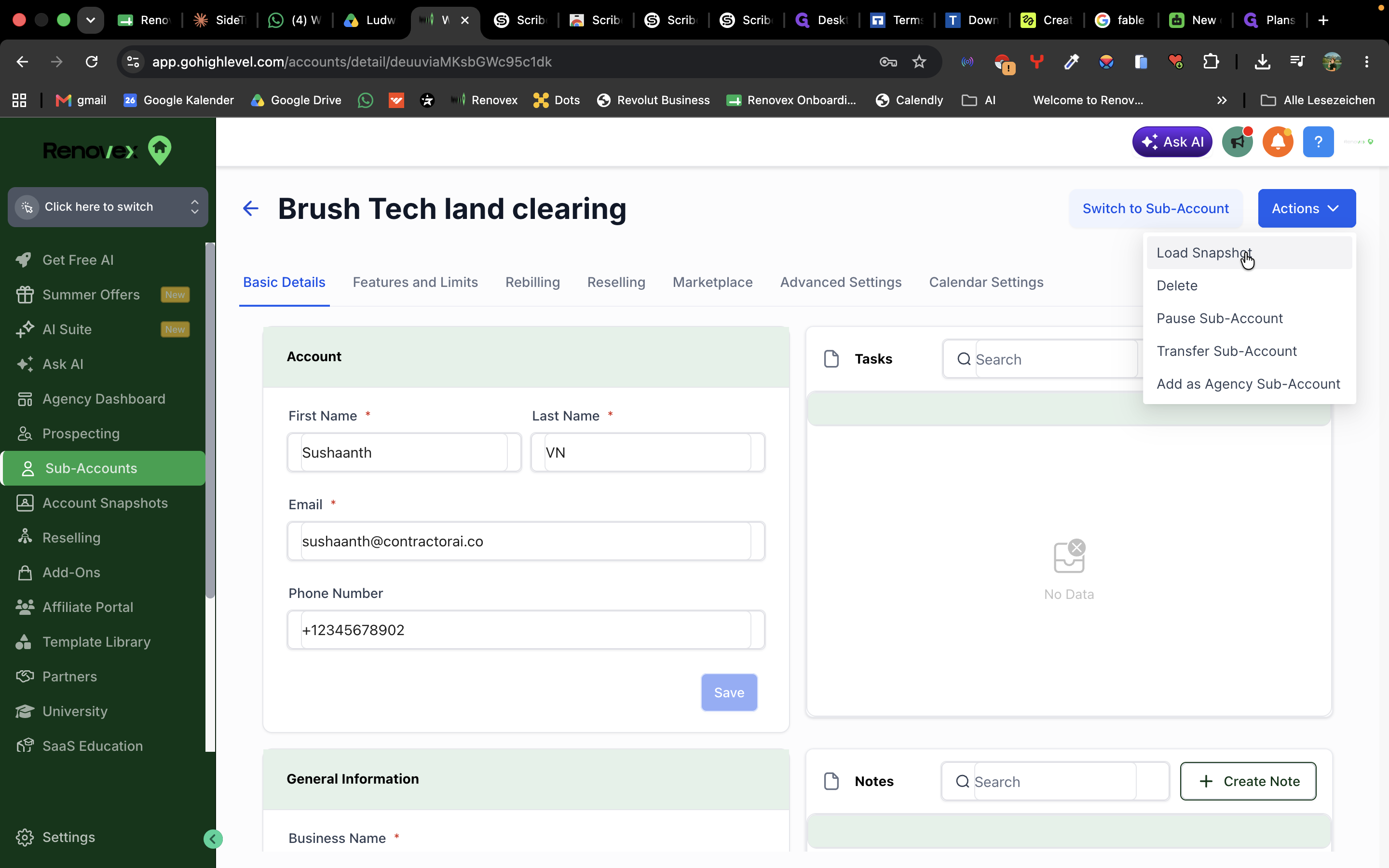Image resolution: width=1389 pixels, height=868 pixels.
Task: Click First Name input field
Action: pyautogui.click(x=404, y=452)
